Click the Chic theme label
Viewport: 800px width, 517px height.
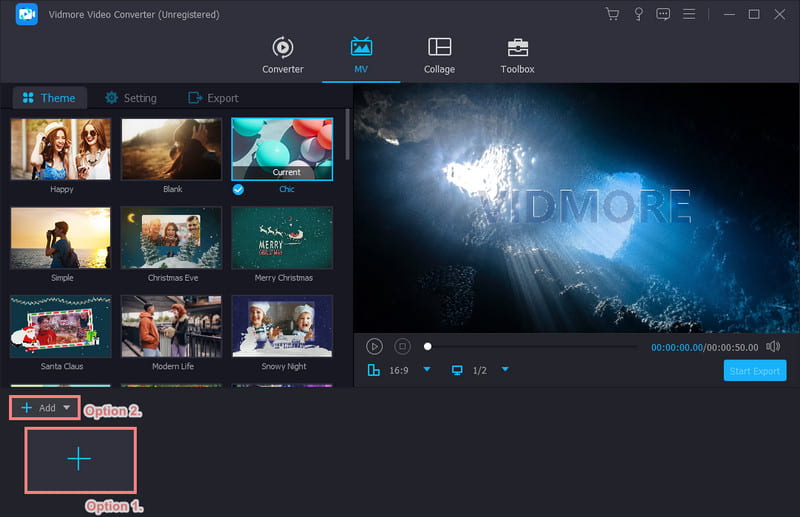pos(287,189)
